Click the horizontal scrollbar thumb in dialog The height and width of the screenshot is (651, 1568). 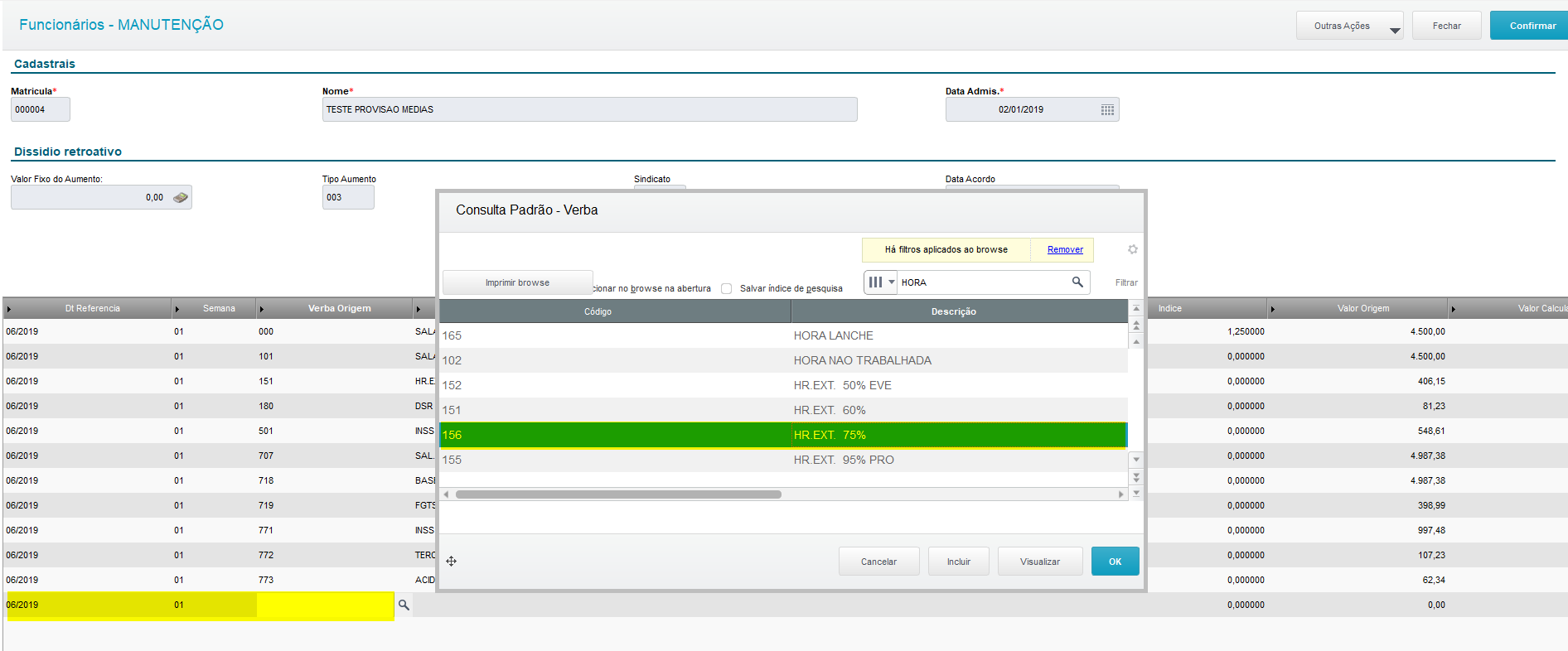point(618,494)
